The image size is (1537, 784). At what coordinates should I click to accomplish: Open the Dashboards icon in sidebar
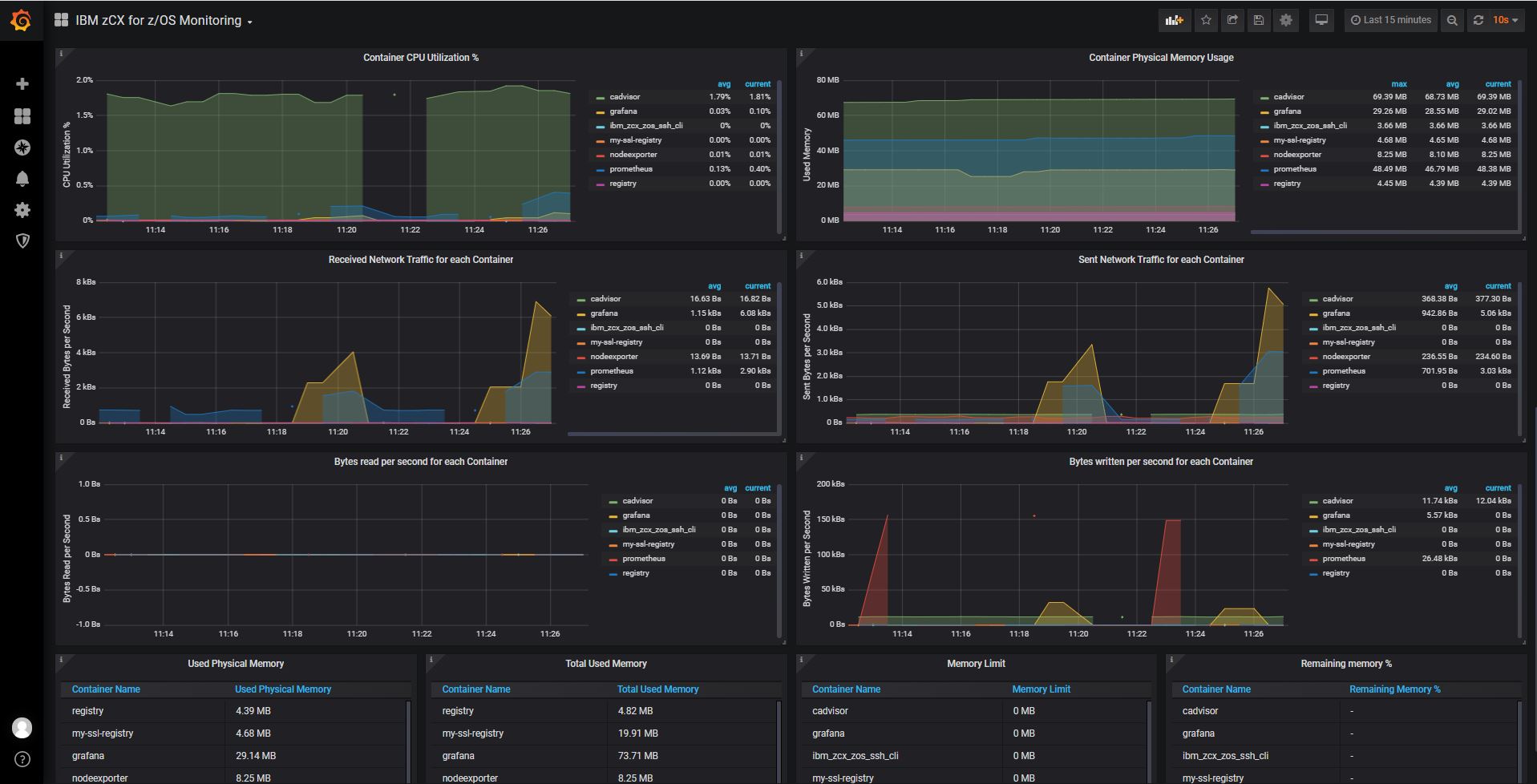tap(22, 116)
